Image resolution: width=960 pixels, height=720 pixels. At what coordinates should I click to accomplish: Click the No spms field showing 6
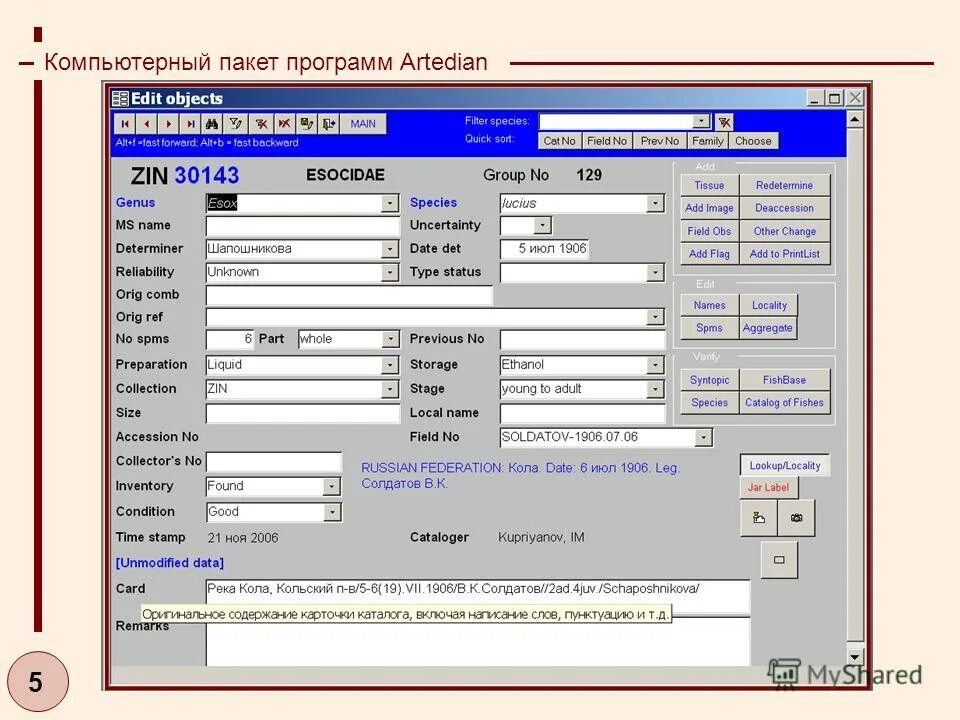(x=230, y=339)
